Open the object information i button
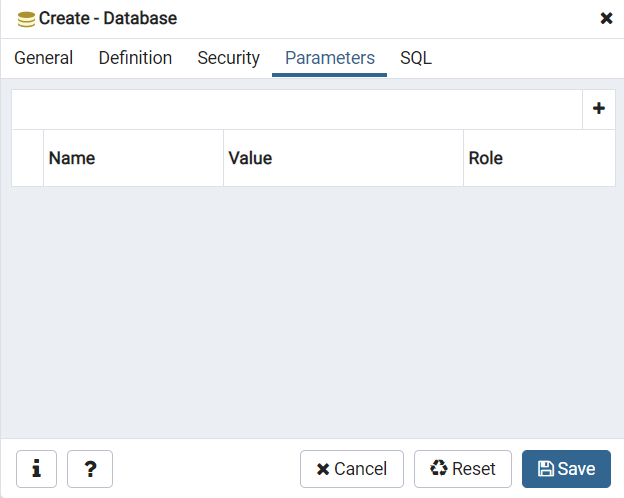The width and height of the screenshot is (624, 498). tap(36, 469)
